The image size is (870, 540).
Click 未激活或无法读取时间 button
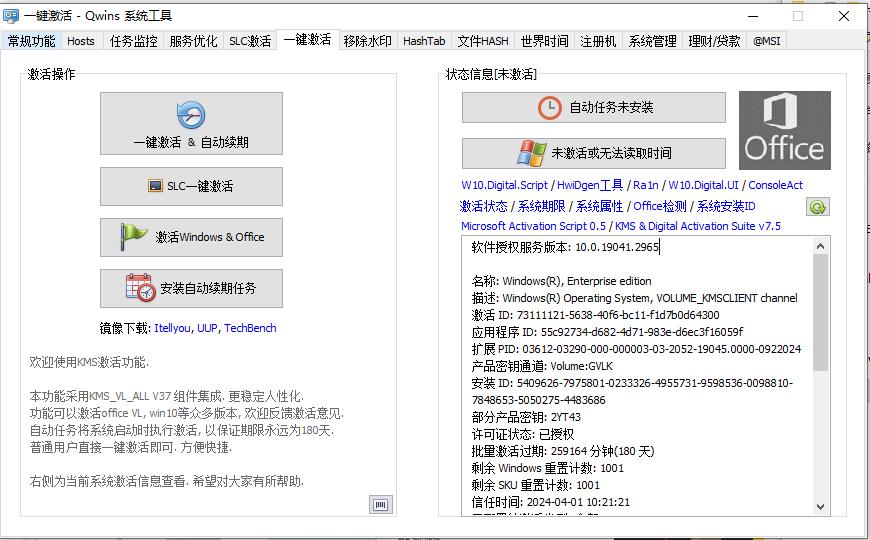594,153
